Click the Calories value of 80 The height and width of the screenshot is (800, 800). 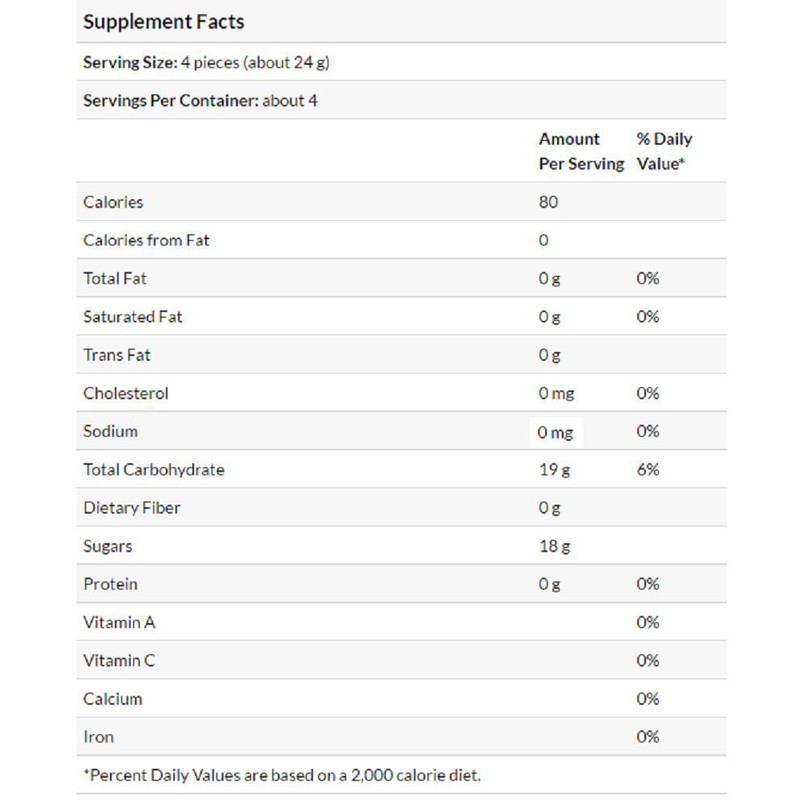click(548, 202)
